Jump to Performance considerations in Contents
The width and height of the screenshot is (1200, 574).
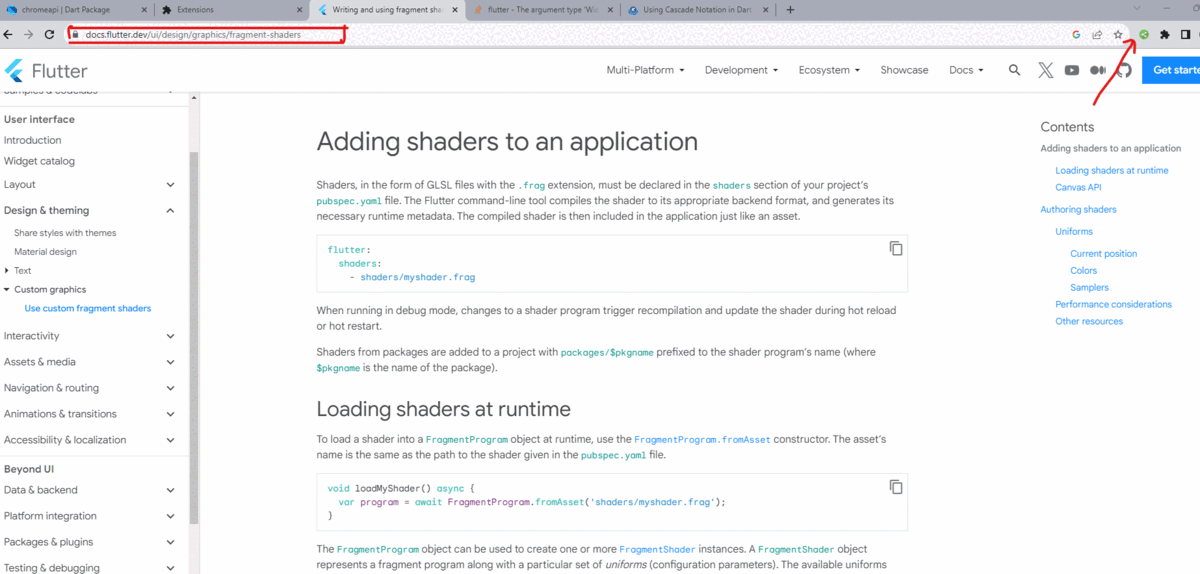pos(1113,304)
